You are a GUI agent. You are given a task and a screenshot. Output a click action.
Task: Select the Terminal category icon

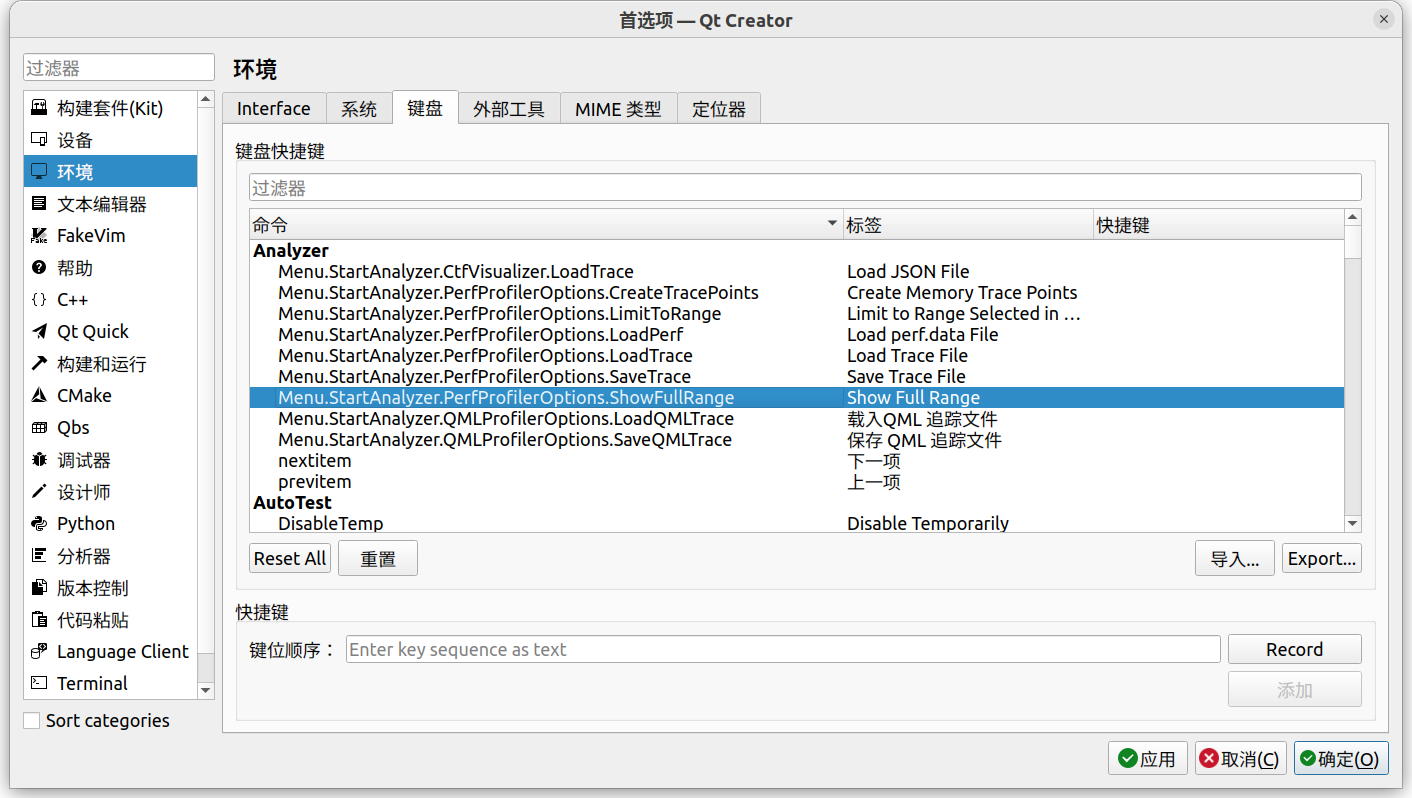tap(39, 684)
